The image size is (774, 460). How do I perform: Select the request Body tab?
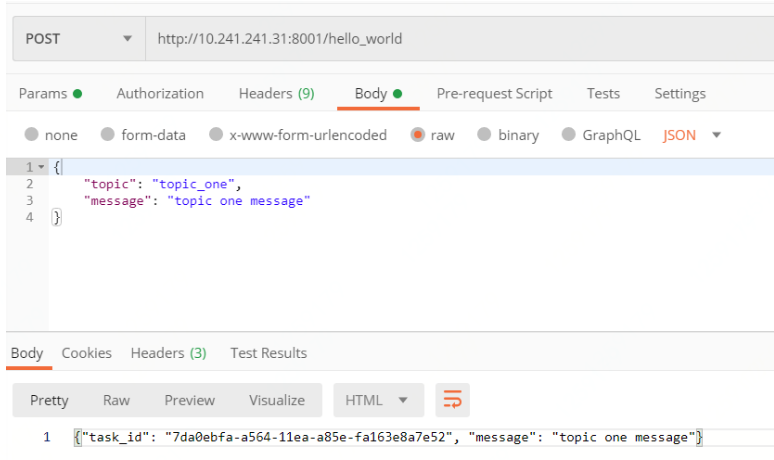pyautogui.click(x=378, y=93)
